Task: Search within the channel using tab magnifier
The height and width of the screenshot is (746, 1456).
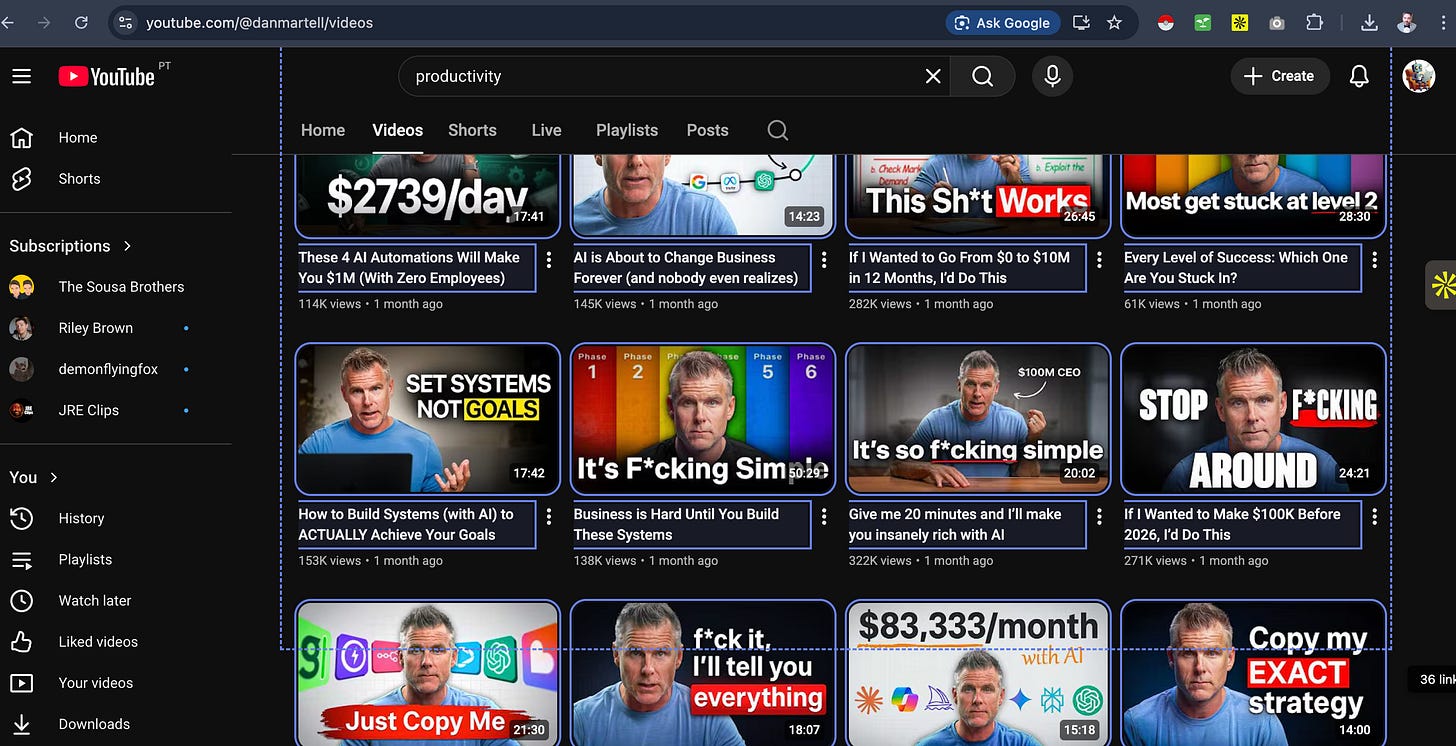Action: (778, 130)
